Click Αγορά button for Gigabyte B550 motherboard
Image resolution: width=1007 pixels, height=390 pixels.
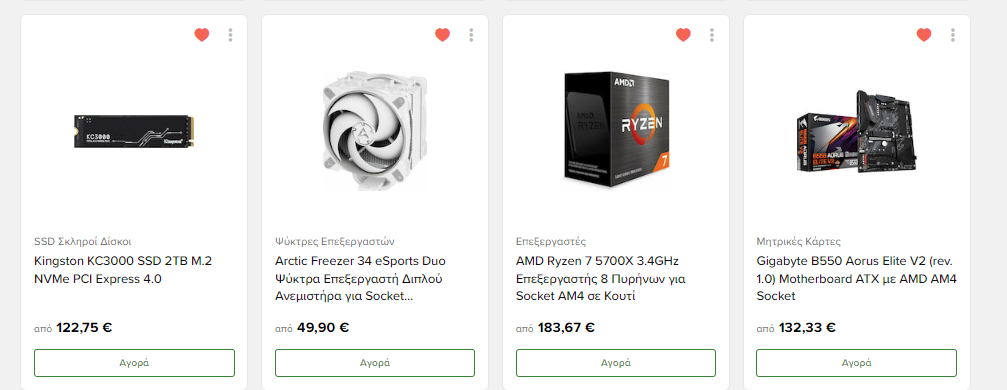857,363
